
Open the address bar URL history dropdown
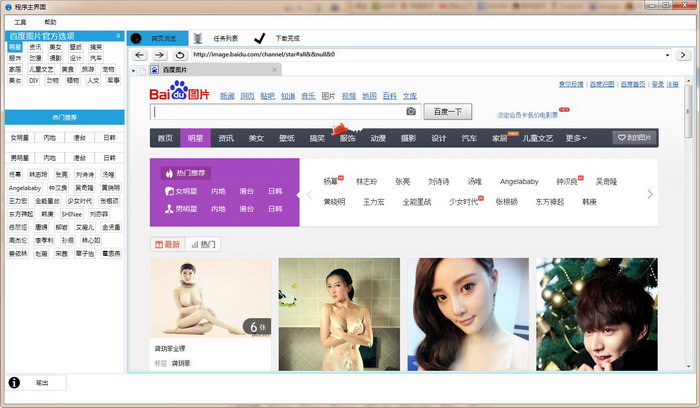coord(667,55)
